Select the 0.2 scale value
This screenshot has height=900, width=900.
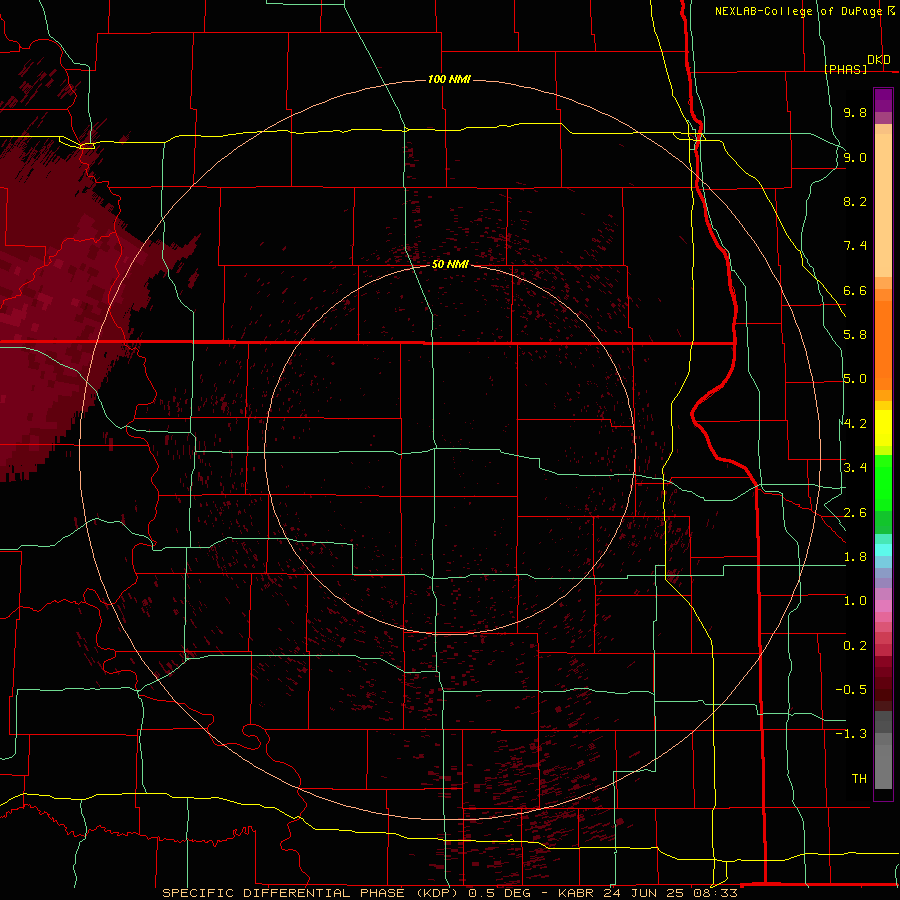pos(855,646)
